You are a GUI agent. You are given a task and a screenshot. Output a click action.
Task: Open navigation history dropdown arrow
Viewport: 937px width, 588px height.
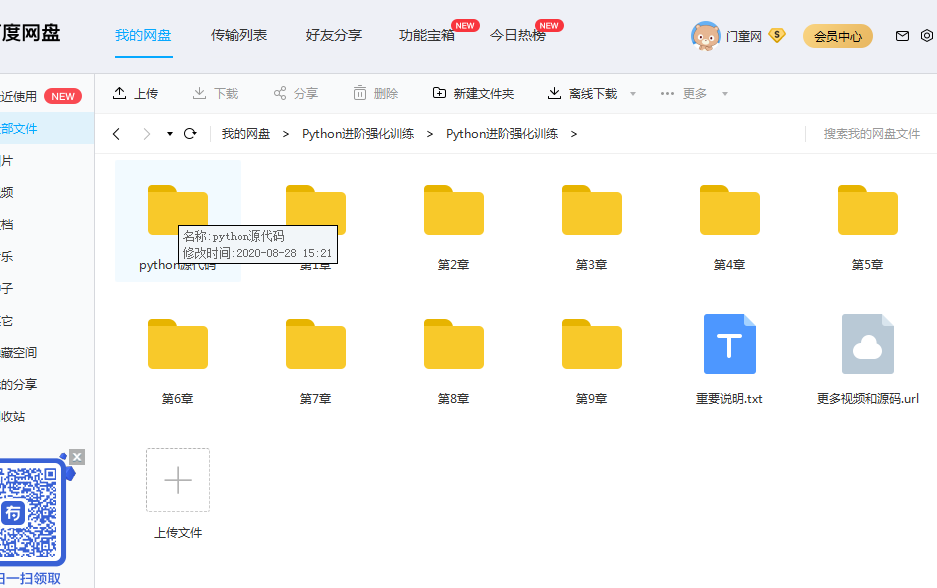pos(170,134)
